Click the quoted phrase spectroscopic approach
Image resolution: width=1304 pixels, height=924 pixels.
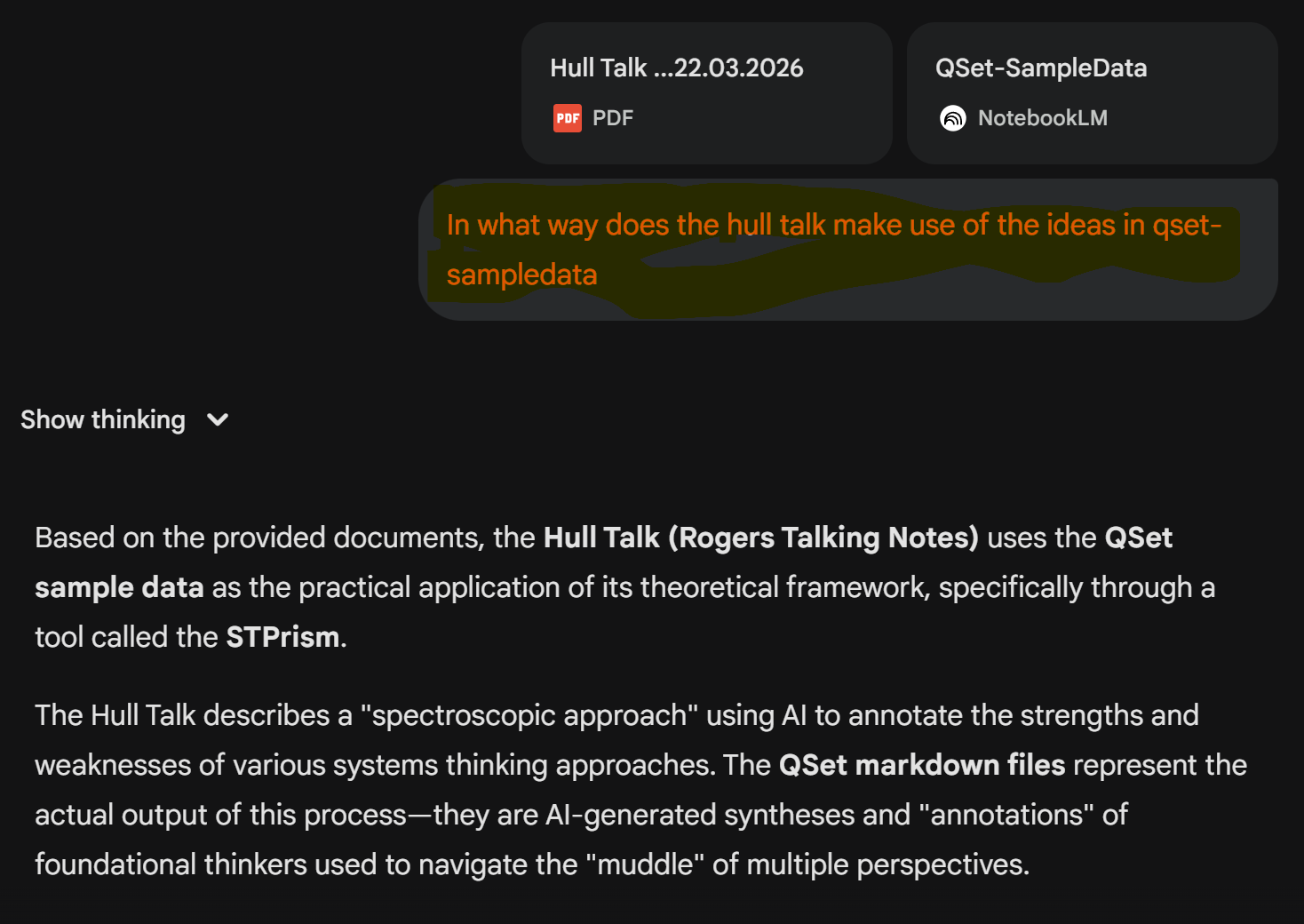(x=529, y=715)
